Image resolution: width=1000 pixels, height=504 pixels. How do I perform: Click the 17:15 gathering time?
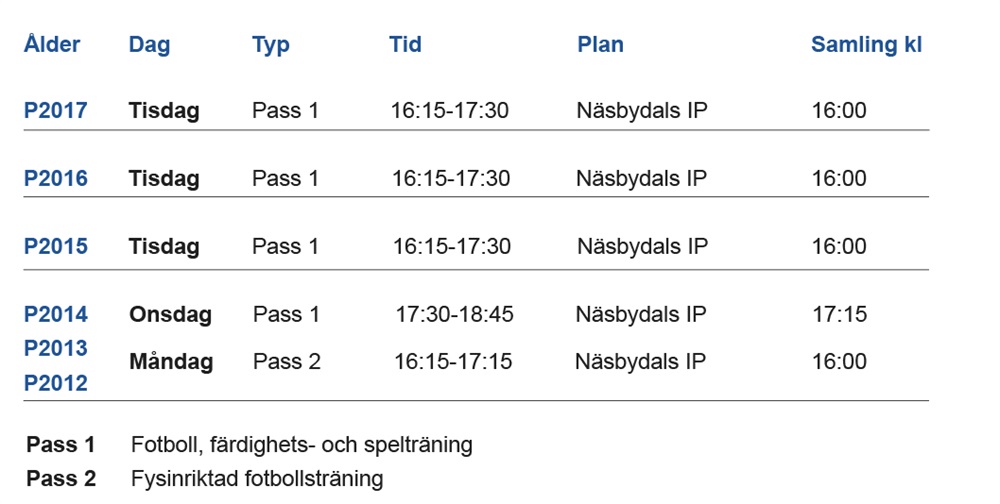(x=839, y=315)
